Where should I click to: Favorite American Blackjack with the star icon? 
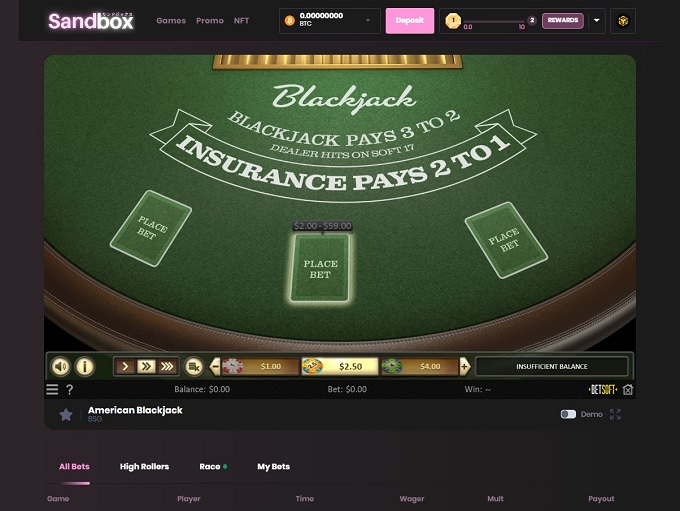66,415
